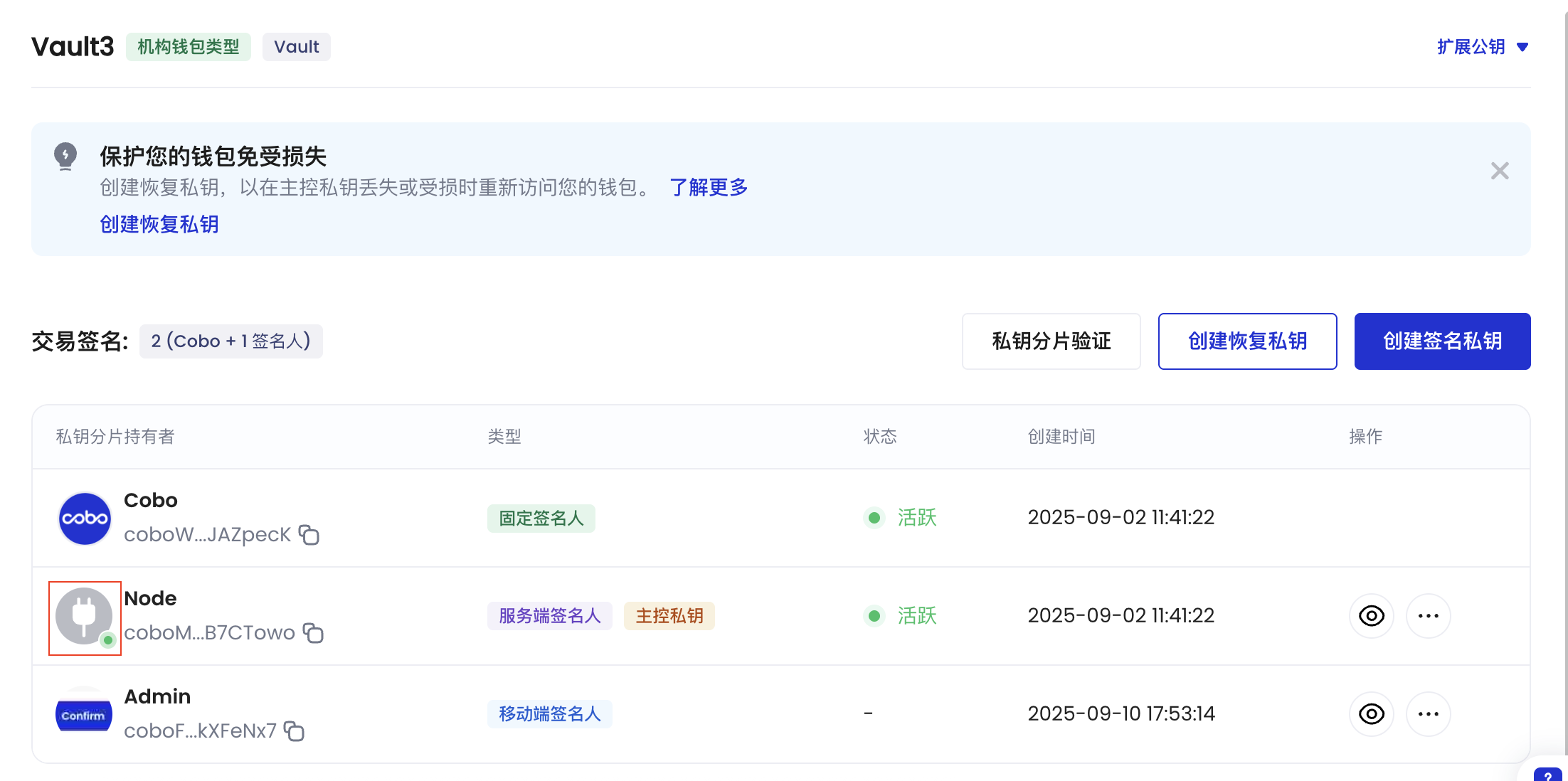Click the Cobo logo avatar in the signer list
This screenshot has width=1568, height=781.
point(84,518)
